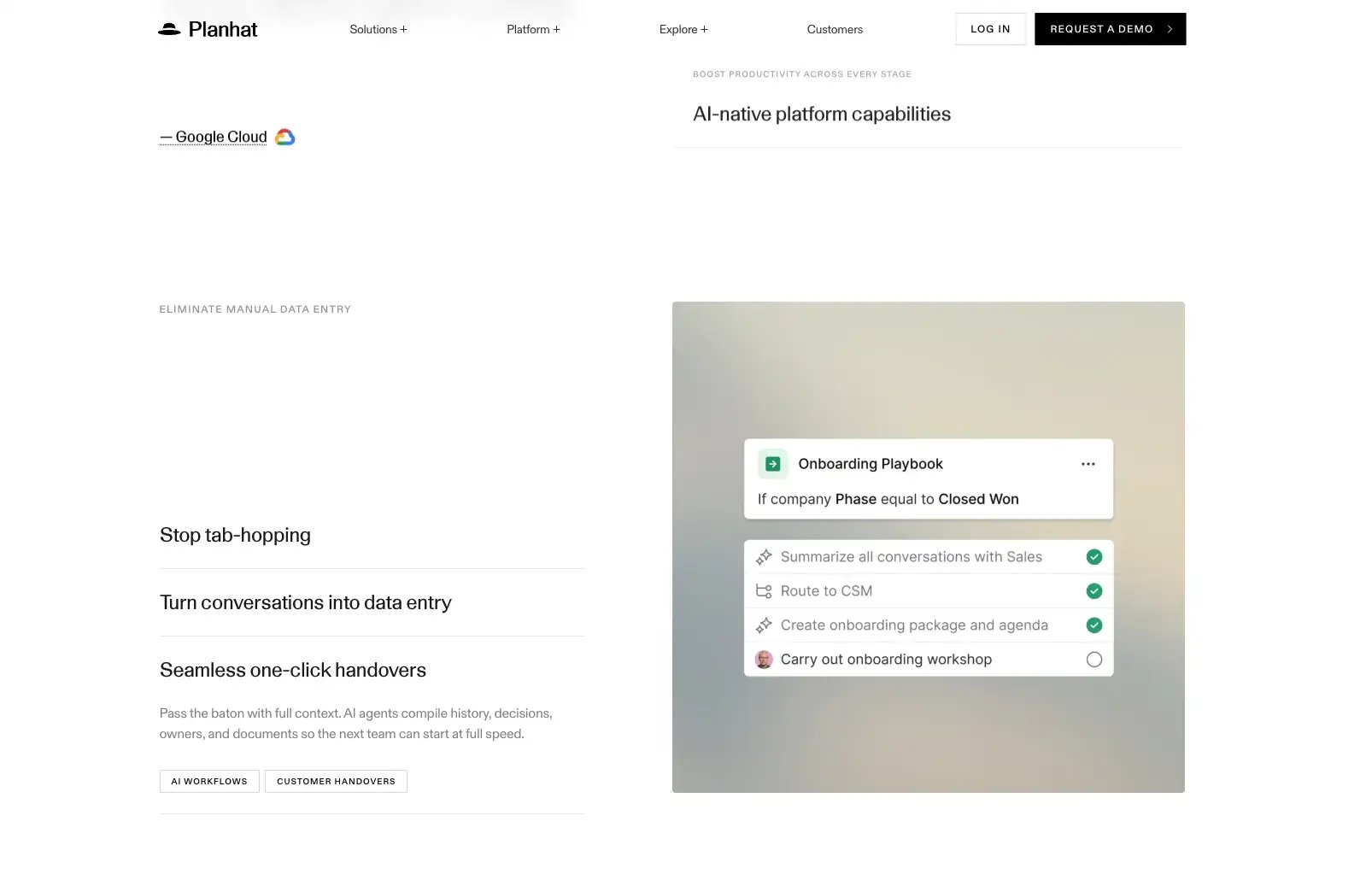Click the arrow in Request a Demo button
The image size is (1372, 886).
tap(1170, 29)
